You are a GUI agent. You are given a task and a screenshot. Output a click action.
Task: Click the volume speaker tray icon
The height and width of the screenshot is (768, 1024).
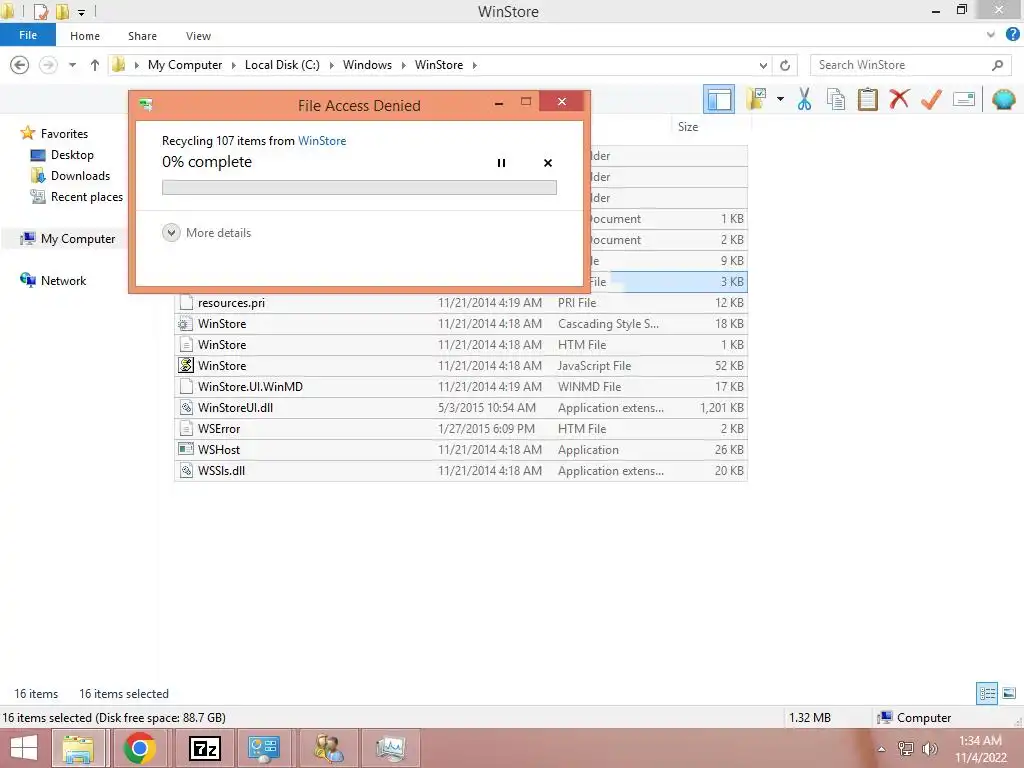[929, 749]
